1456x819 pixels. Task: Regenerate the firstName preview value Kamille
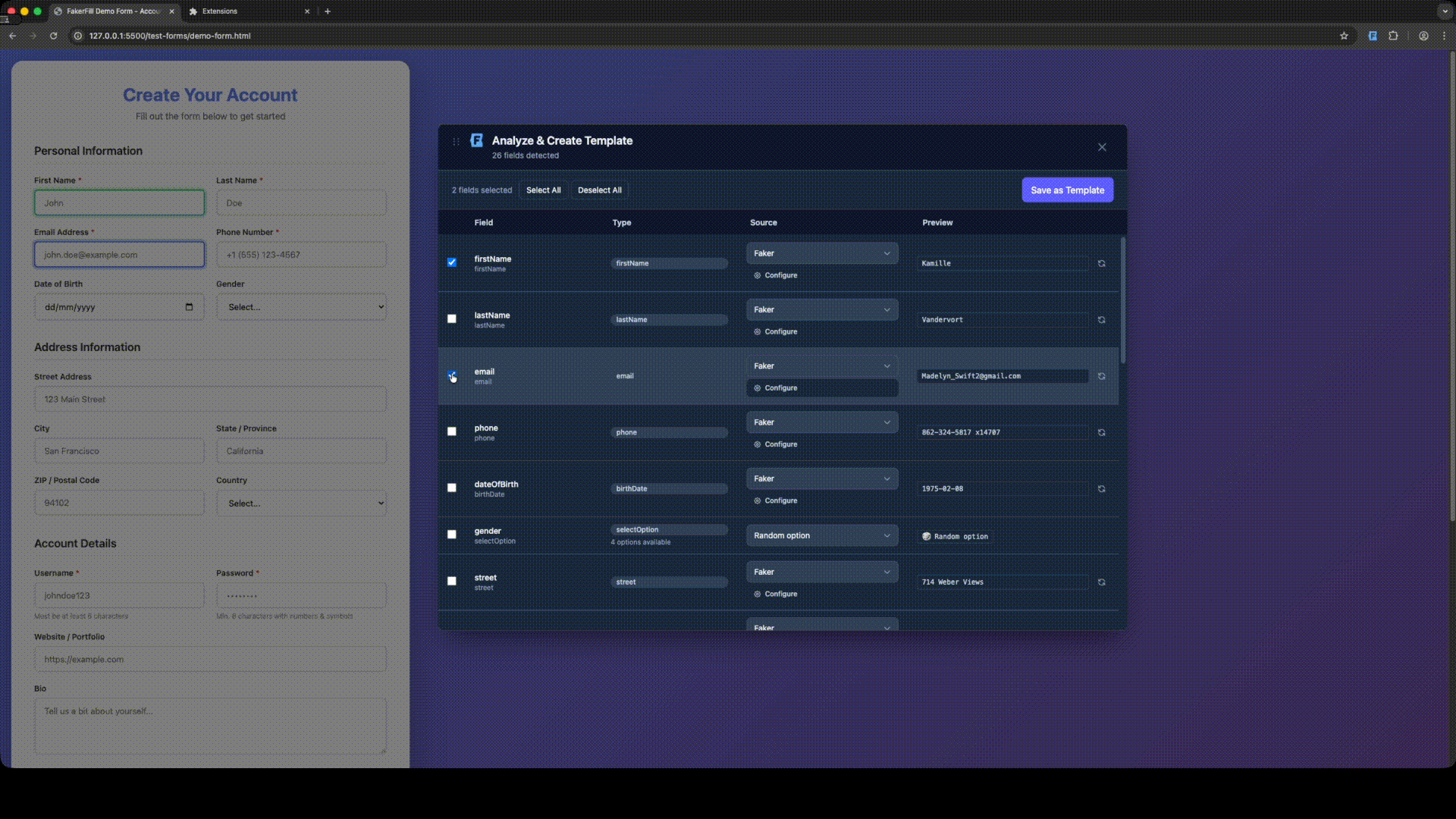[x=1102, y=263]
